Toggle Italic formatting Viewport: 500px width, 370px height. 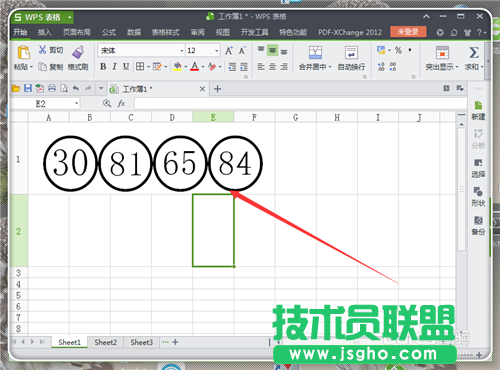click(114, 67)
